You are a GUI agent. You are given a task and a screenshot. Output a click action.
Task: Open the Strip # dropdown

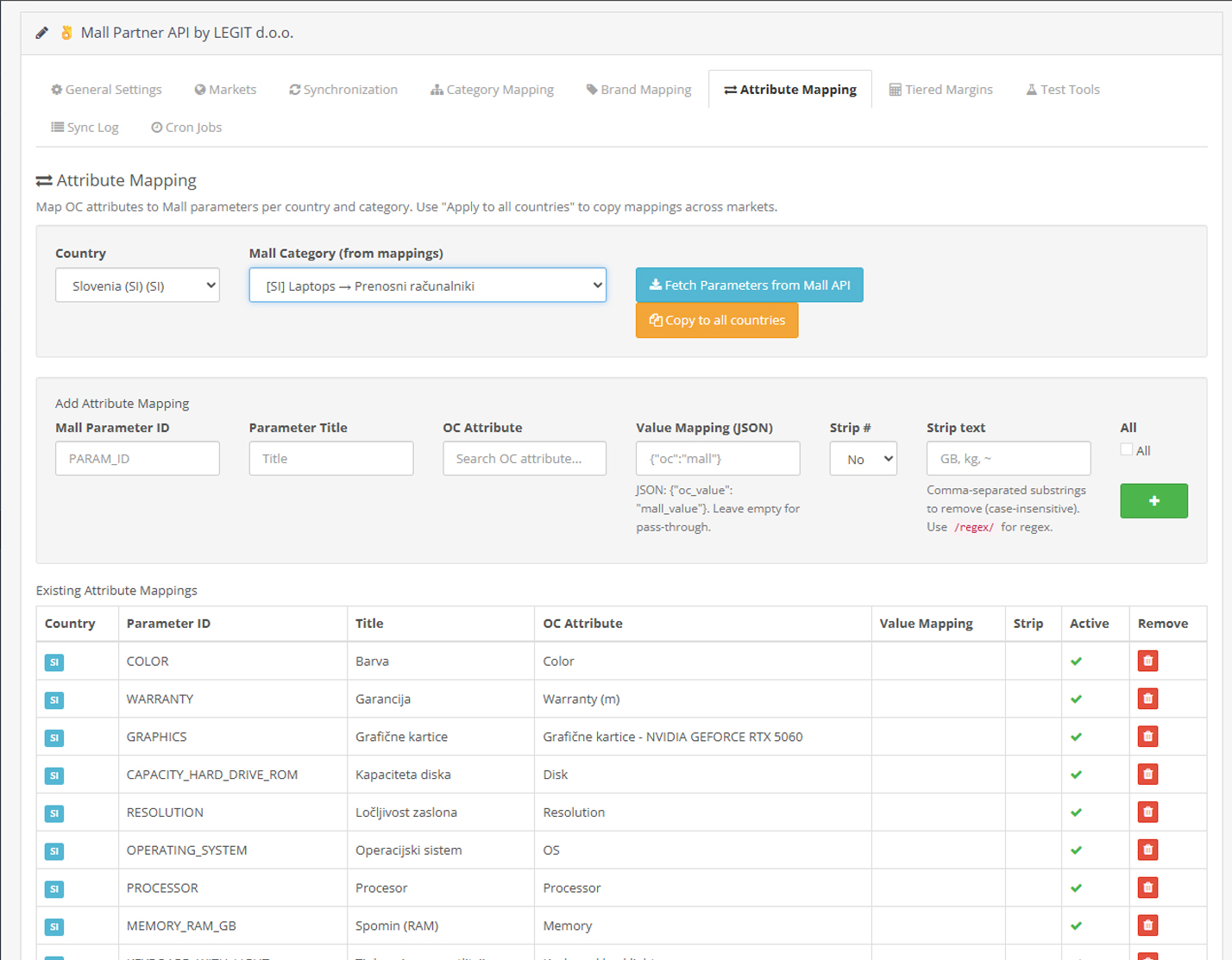tap(863, 459)
